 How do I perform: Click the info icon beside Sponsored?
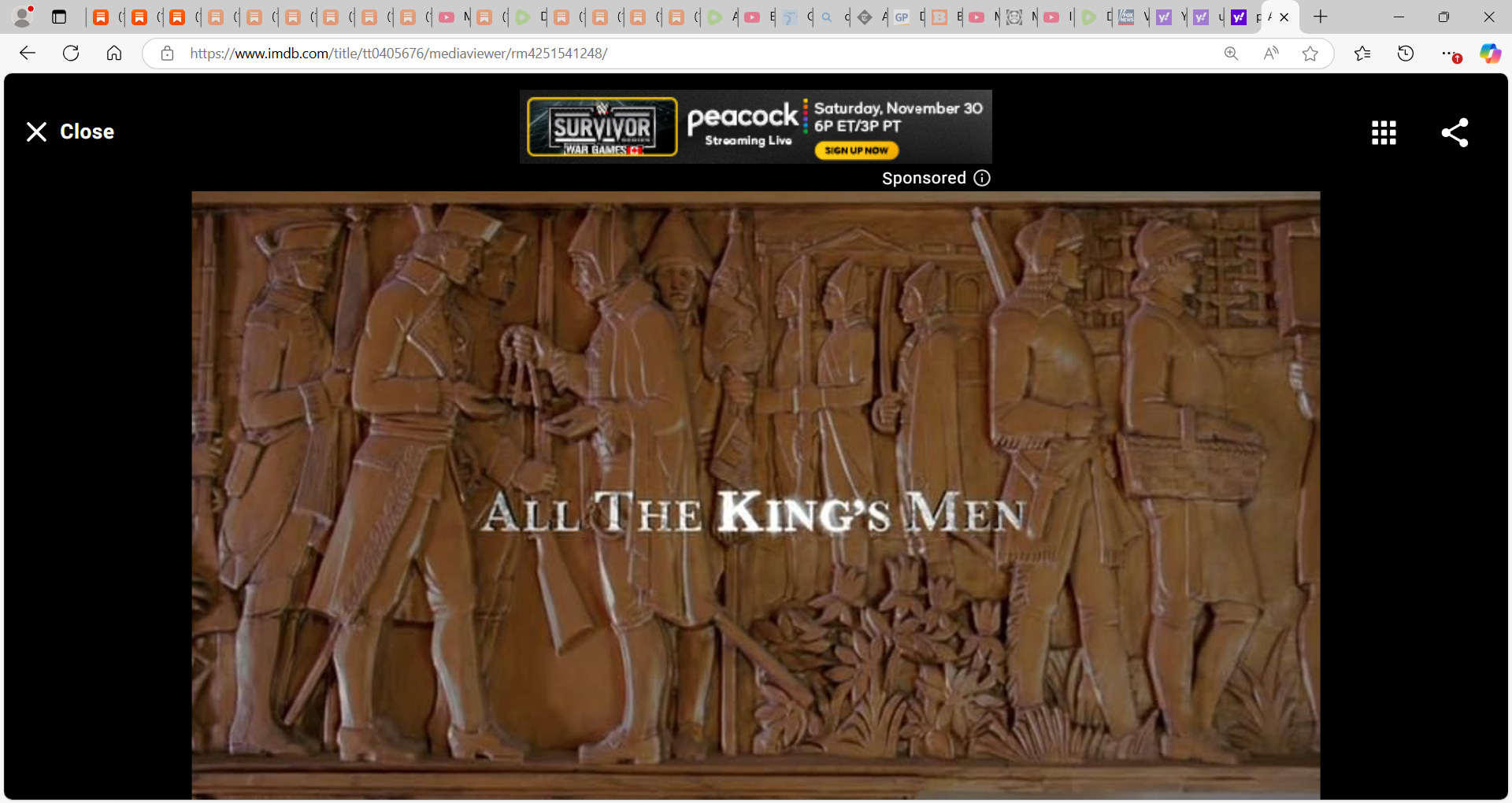tap(982, 178)
